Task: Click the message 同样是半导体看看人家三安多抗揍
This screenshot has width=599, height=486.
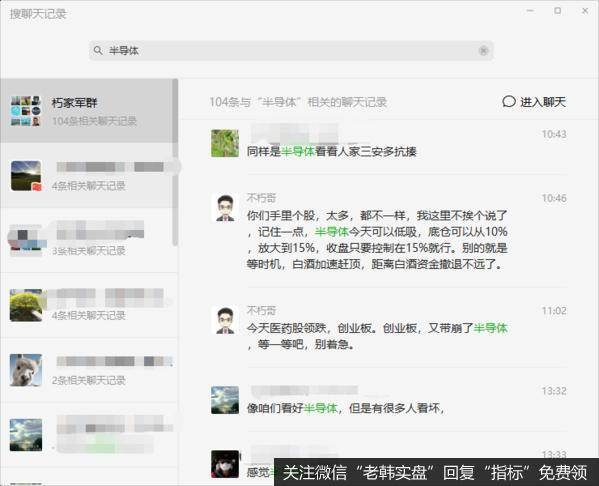Action: coord(331,152)
